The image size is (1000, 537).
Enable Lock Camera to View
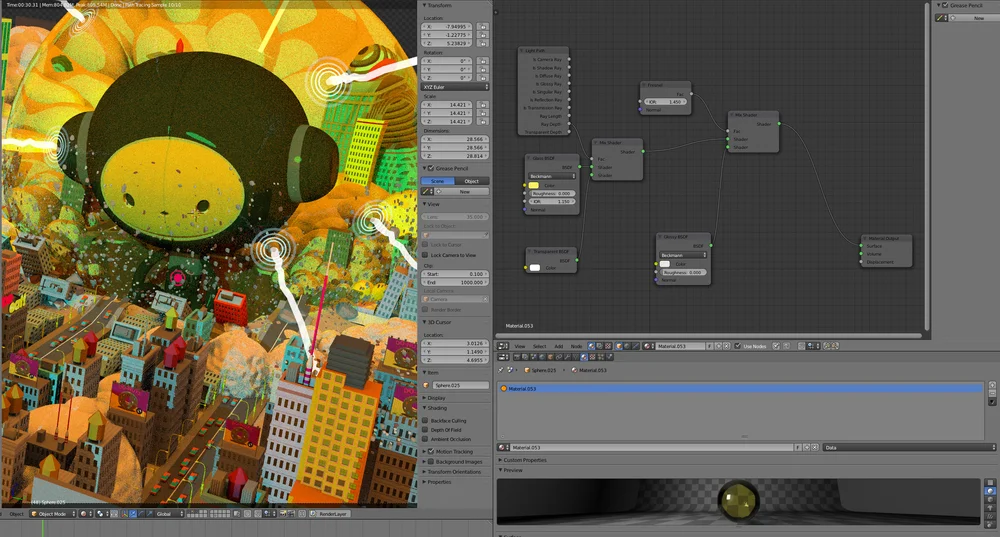(425, 255)
